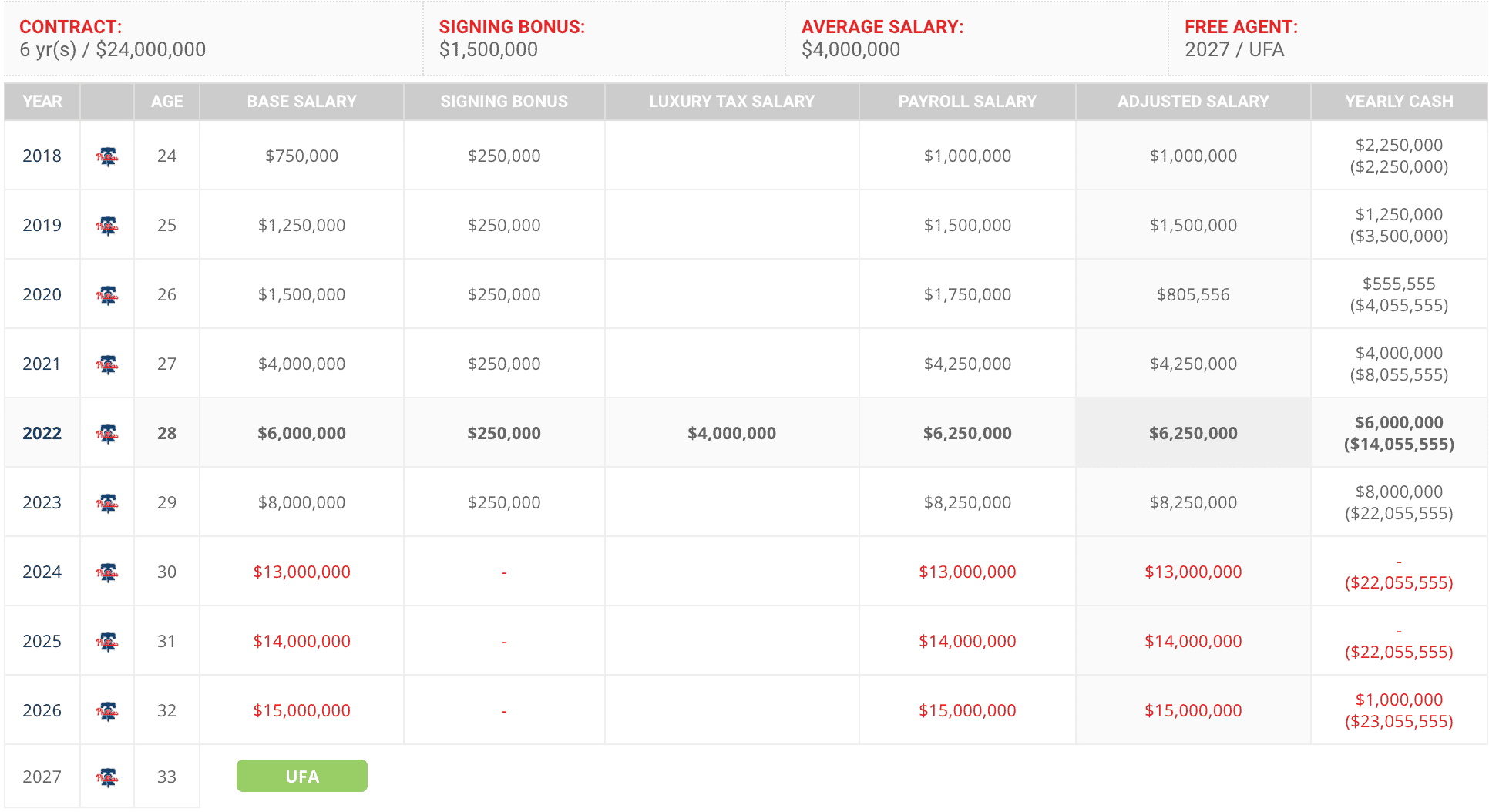
Task: Click the Phillies logo in 2019 row
Action: (x=107, y=226)
